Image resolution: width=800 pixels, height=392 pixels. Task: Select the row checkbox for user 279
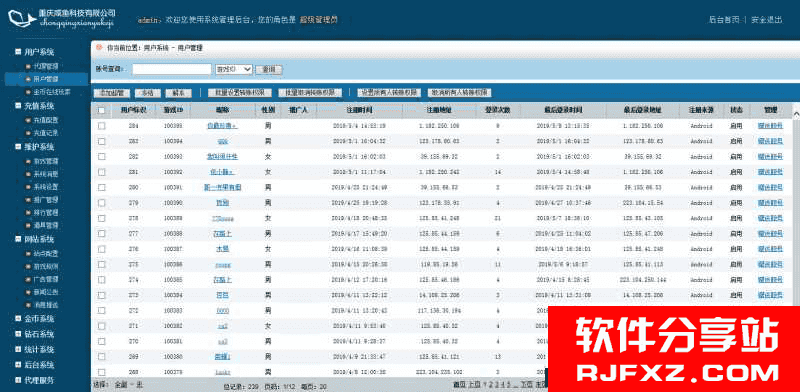(102, 203)
